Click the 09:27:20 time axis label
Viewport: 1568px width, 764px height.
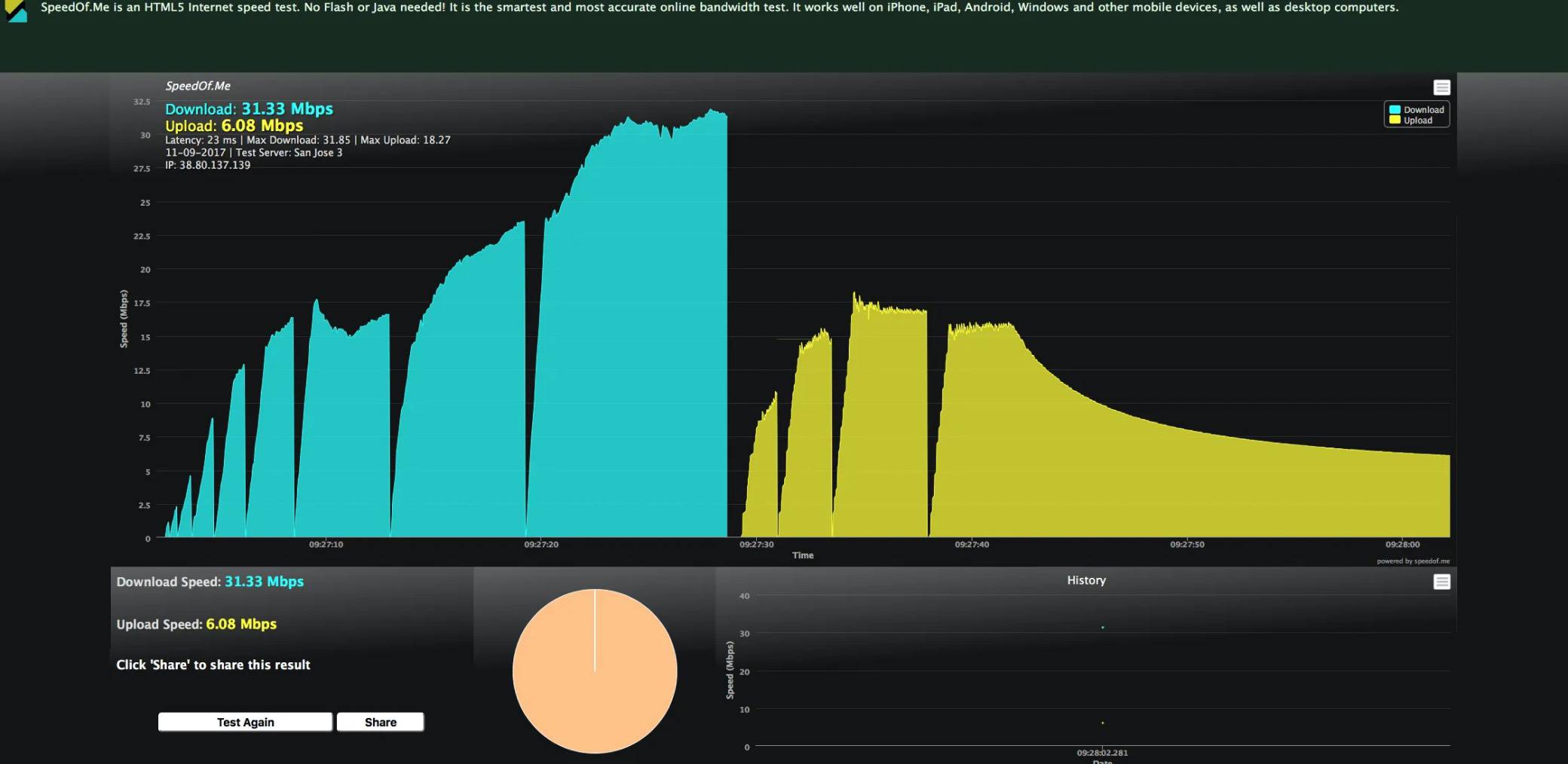click(x=541, y=544)
